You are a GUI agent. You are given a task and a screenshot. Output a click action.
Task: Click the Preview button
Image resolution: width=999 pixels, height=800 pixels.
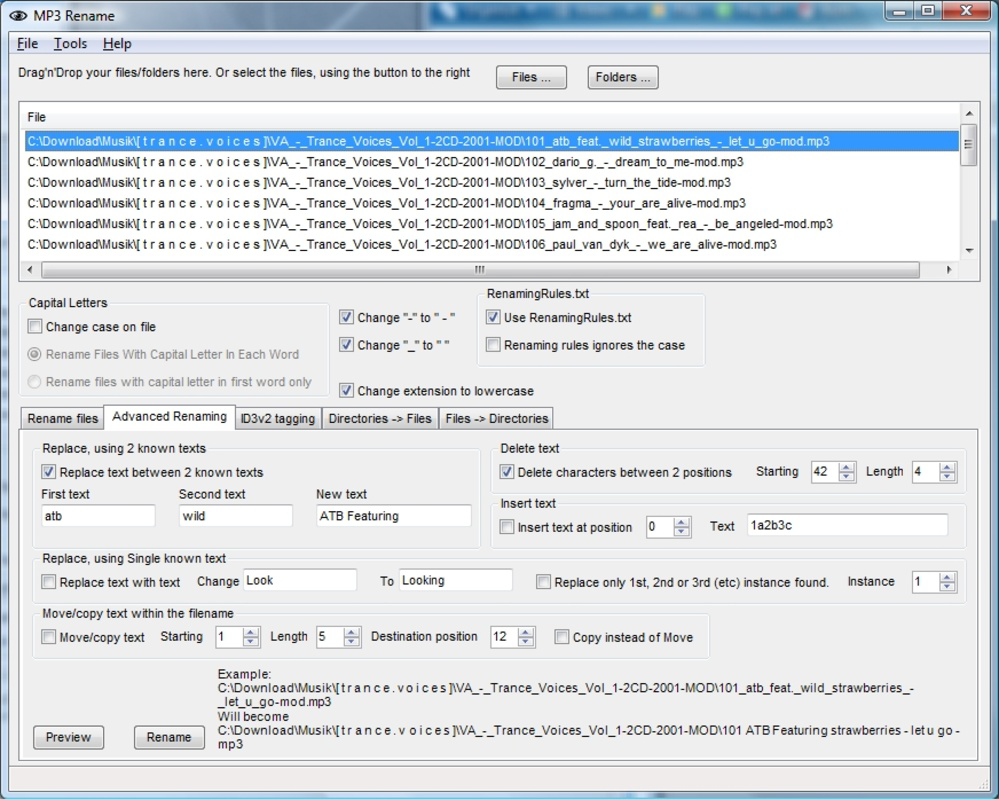pyautogui.click(x=68, y=738)
